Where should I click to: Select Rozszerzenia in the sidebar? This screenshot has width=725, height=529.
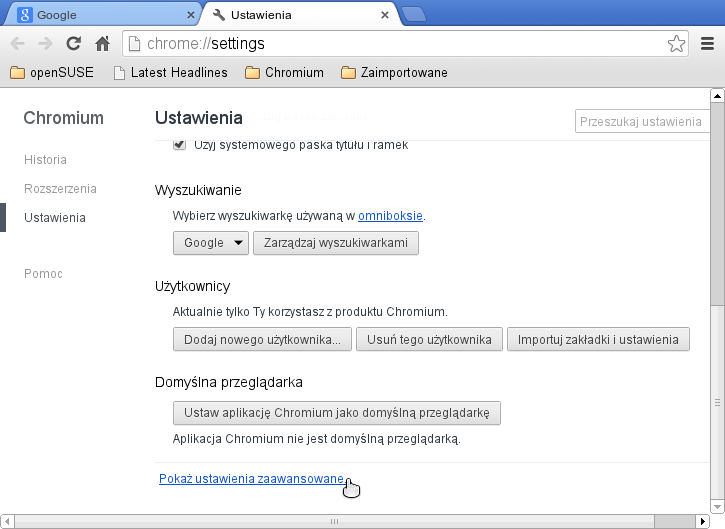tap(60, 188)
